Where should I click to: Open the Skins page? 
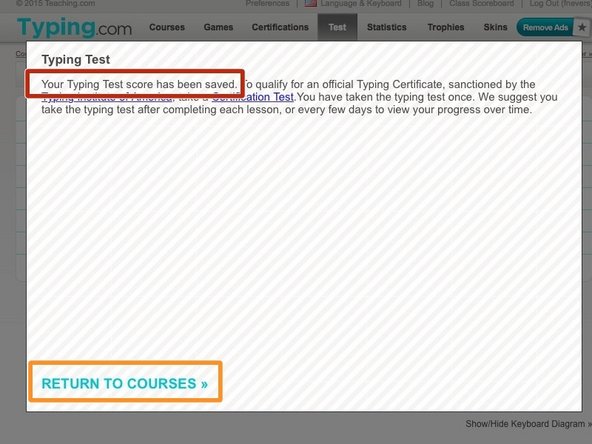[495, 27]
